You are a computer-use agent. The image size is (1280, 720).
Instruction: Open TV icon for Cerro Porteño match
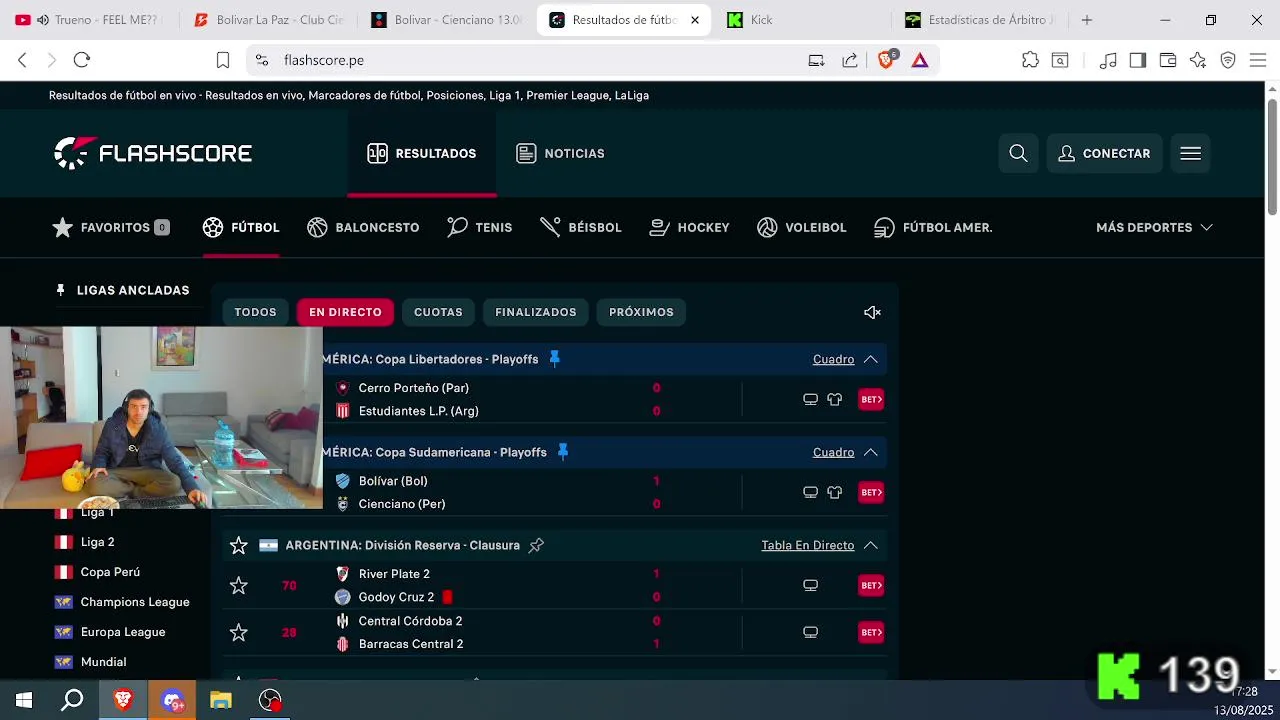[x=811, y=399]
